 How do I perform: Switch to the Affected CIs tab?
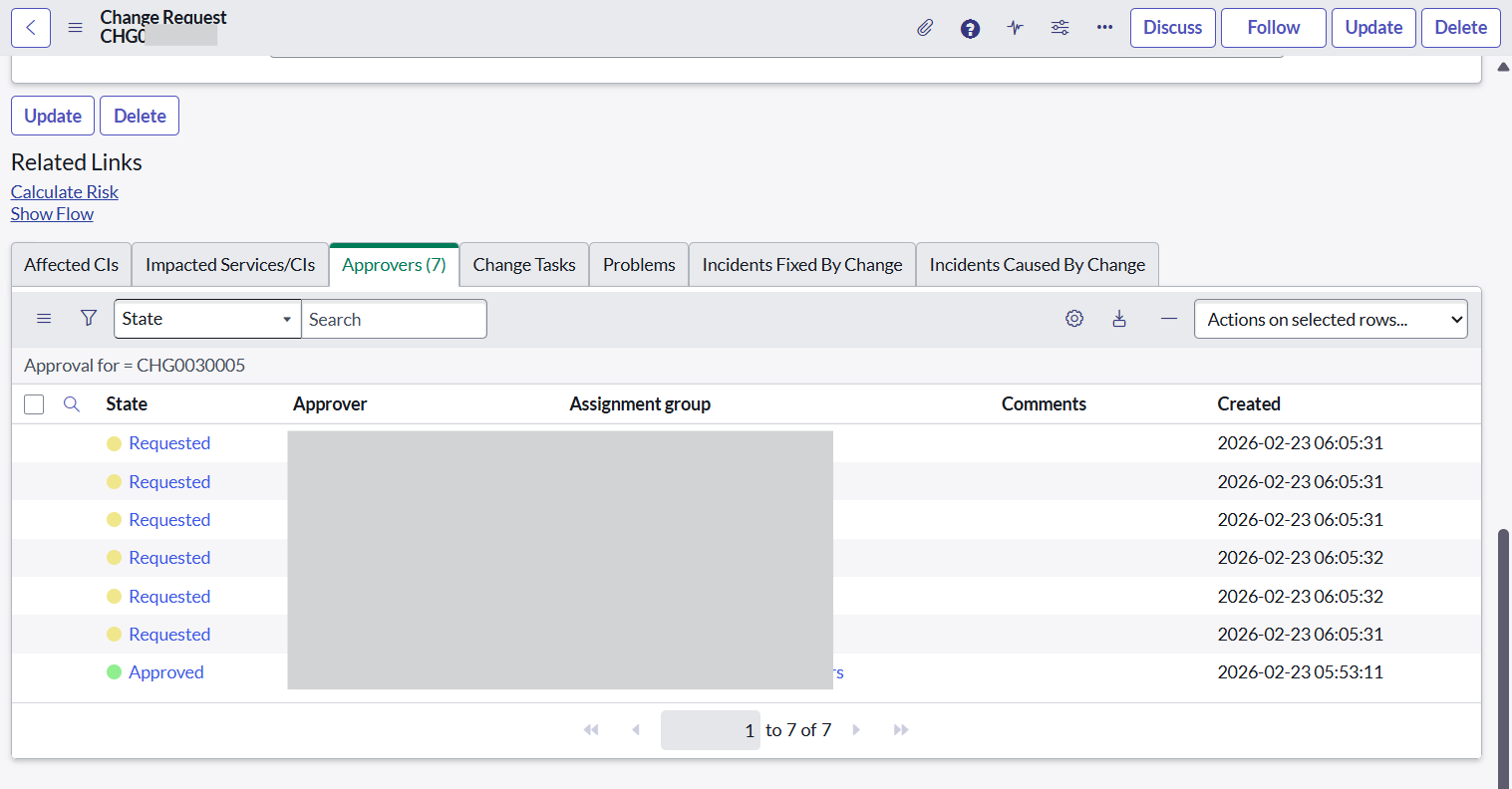tap(72, 265)
